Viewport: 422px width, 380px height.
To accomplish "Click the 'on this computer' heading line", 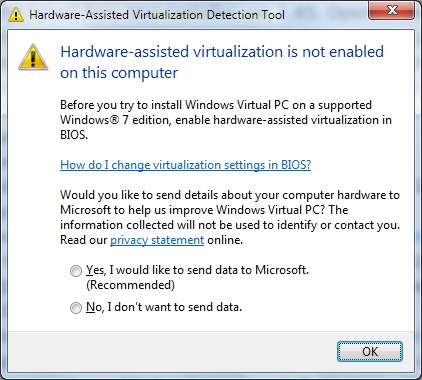I will tap(119, 73).
